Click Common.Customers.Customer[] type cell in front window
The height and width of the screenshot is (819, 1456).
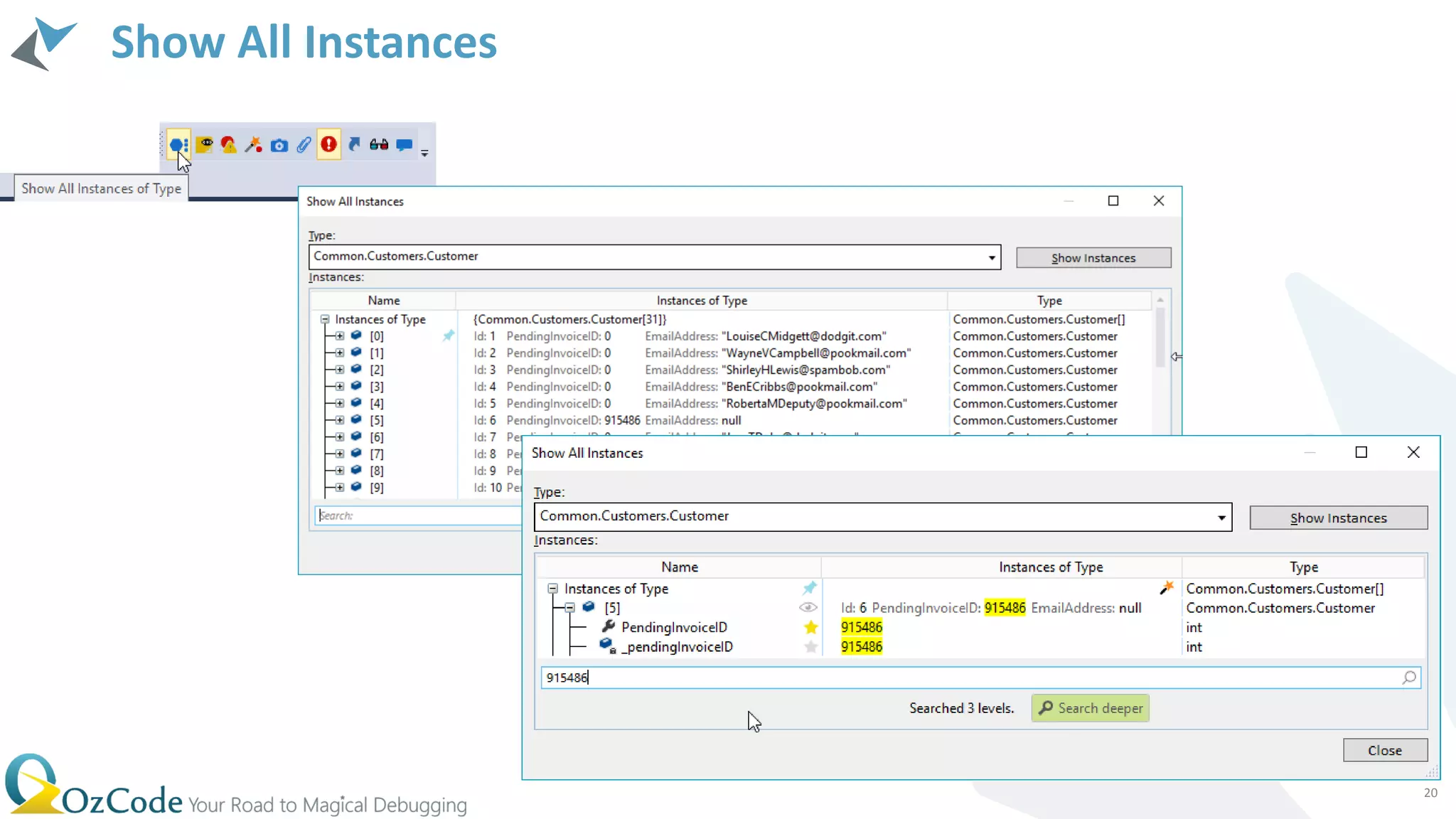tap(1285, 589)
